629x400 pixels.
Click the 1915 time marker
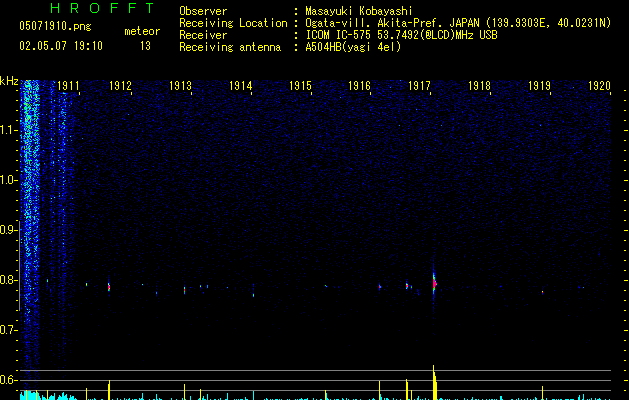(300, 86)
